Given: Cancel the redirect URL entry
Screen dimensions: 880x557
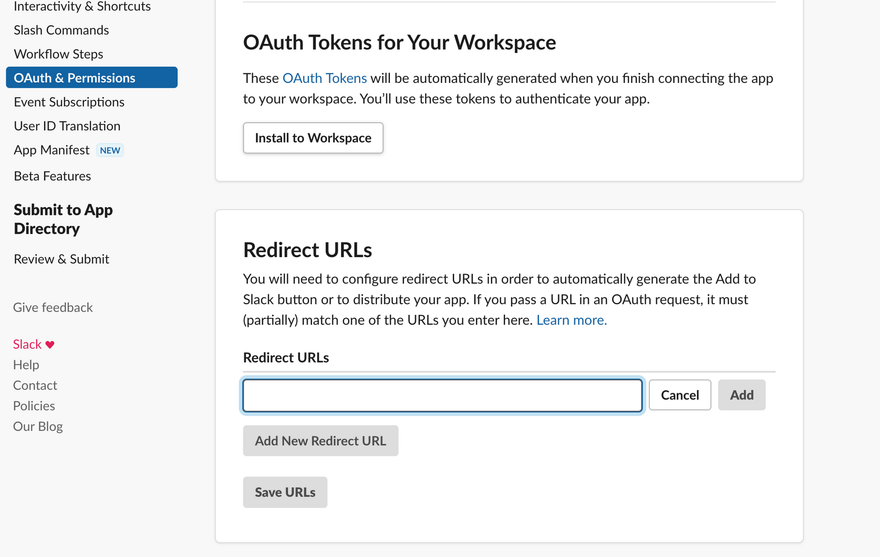Looking at the screenshot, I should click(679, 395).
